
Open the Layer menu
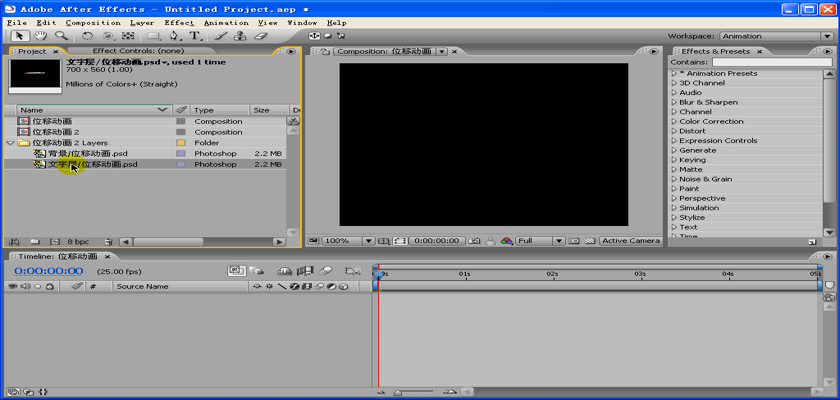[x=142, y=23]
